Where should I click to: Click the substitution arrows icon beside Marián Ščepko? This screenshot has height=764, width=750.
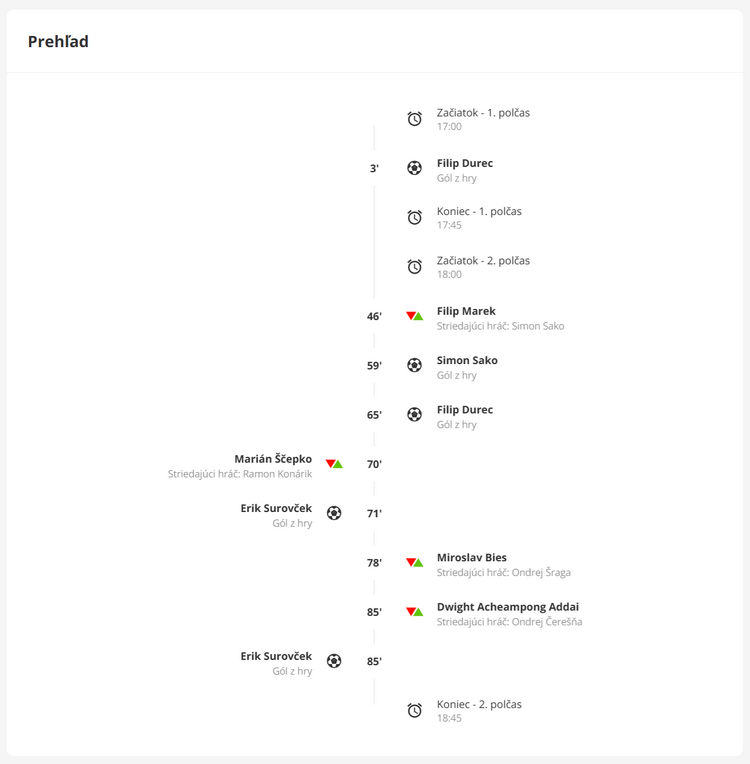[334, 463]
